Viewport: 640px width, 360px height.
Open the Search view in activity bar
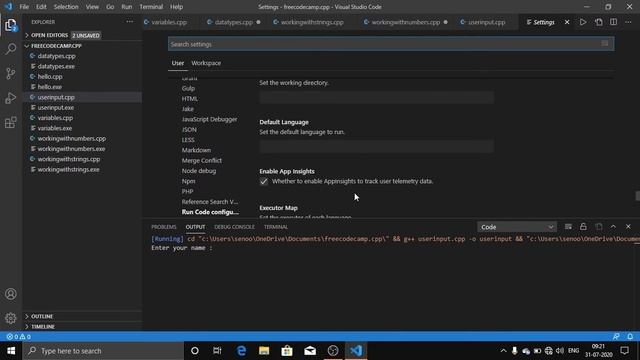pyautogui.click(x=11, y=49)
